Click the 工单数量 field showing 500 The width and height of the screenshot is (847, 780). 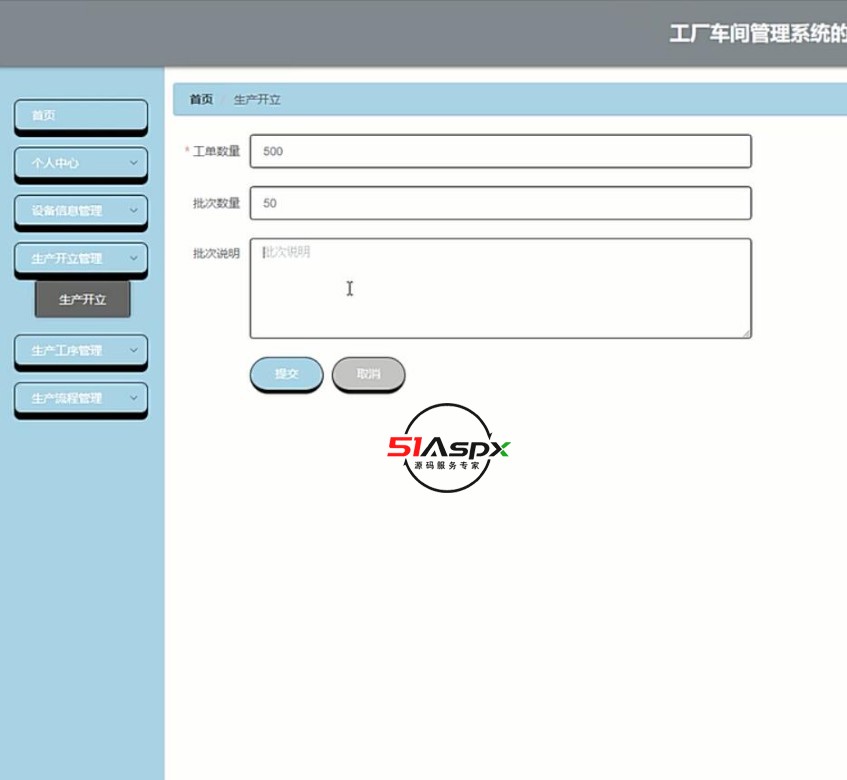[x=500, y=151]
